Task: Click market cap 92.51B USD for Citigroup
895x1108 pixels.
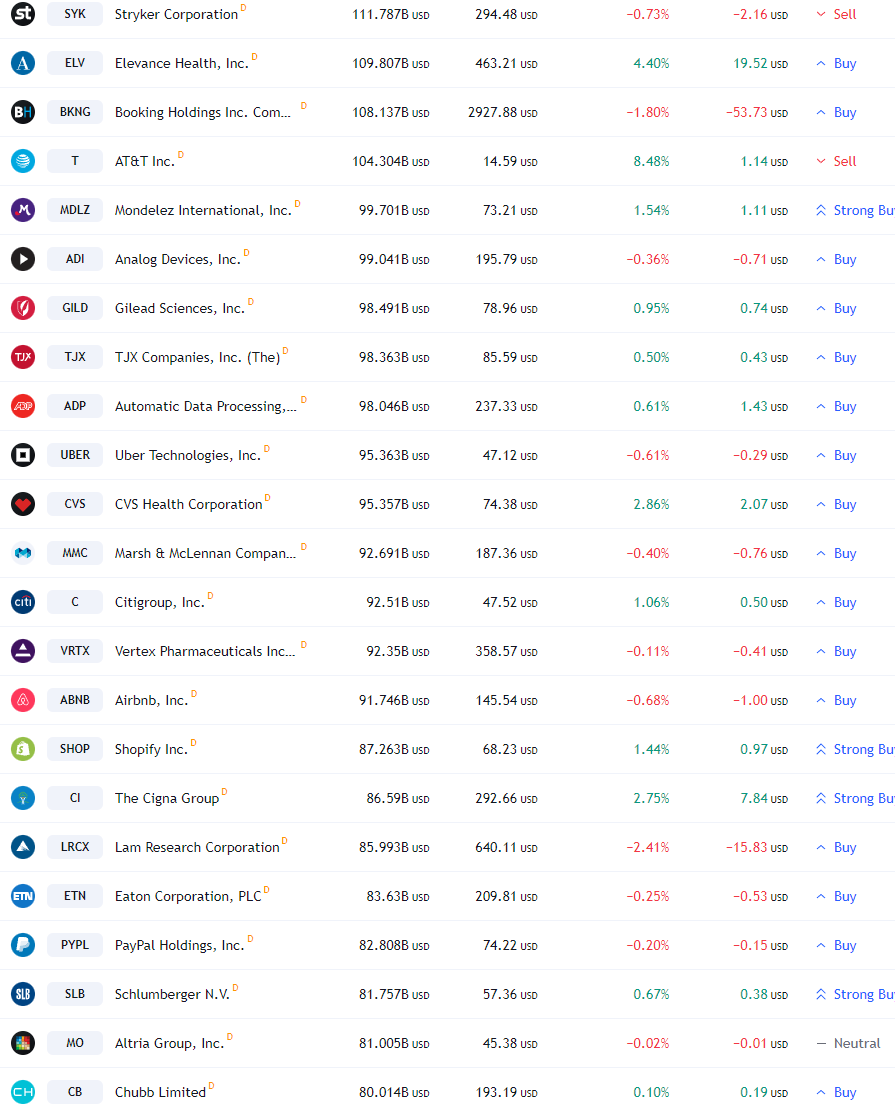Action: [x=398, y=602]
